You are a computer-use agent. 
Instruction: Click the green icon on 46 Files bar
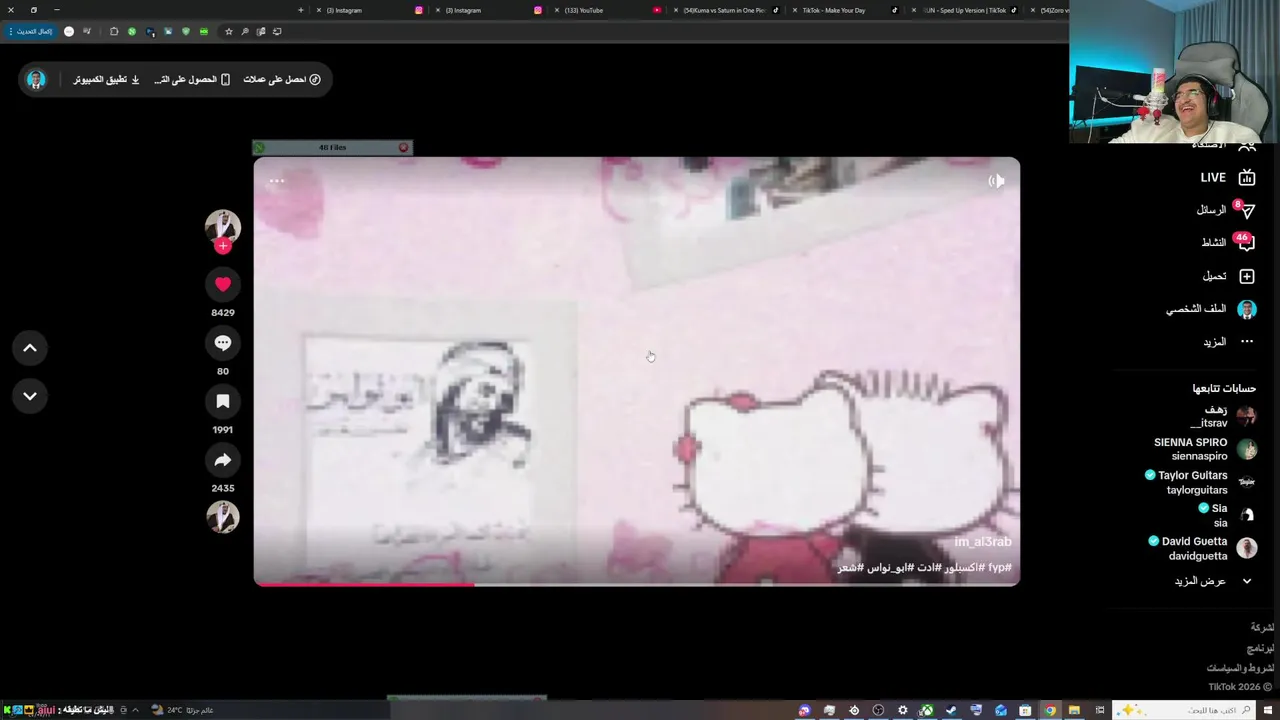259,147
